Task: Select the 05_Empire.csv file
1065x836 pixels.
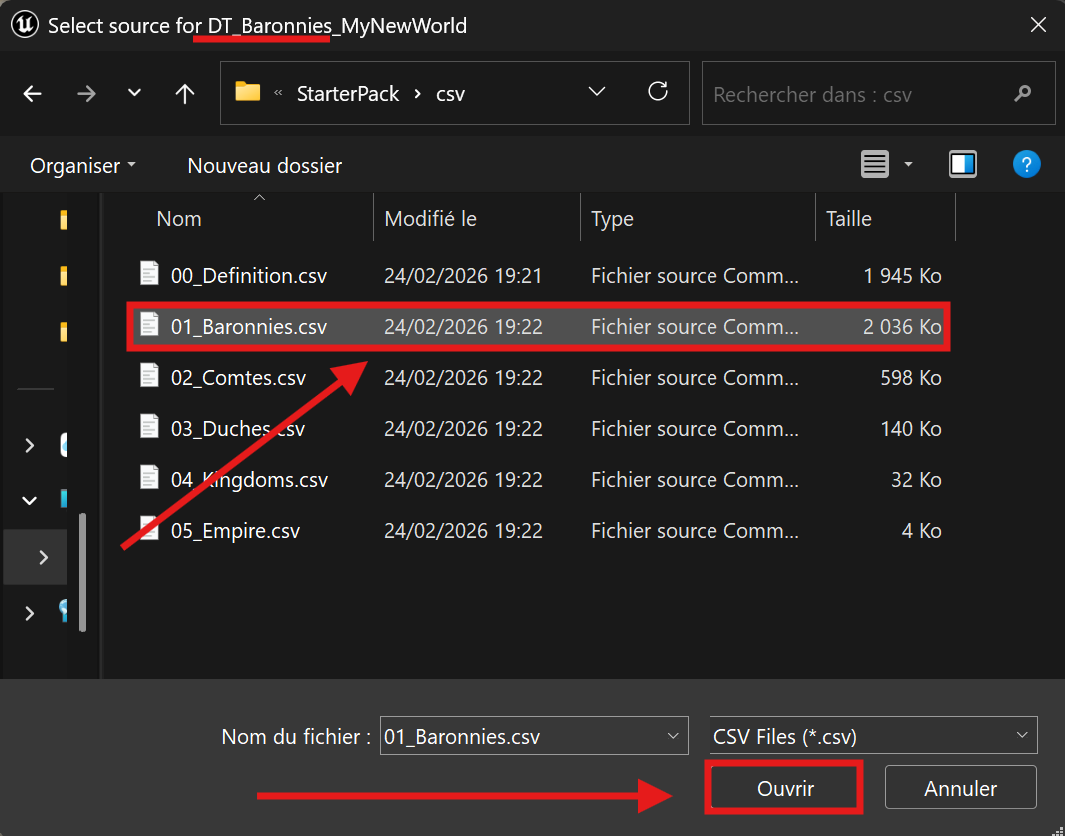Action: (x=540, y=530)
